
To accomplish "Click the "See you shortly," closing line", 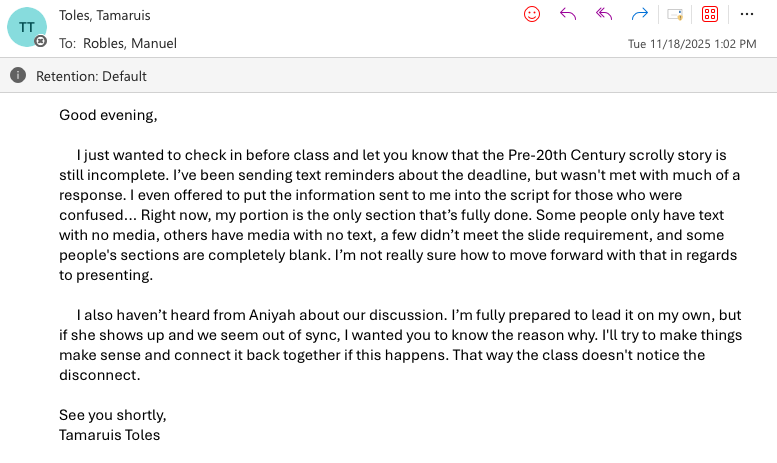I will [112, 415].
